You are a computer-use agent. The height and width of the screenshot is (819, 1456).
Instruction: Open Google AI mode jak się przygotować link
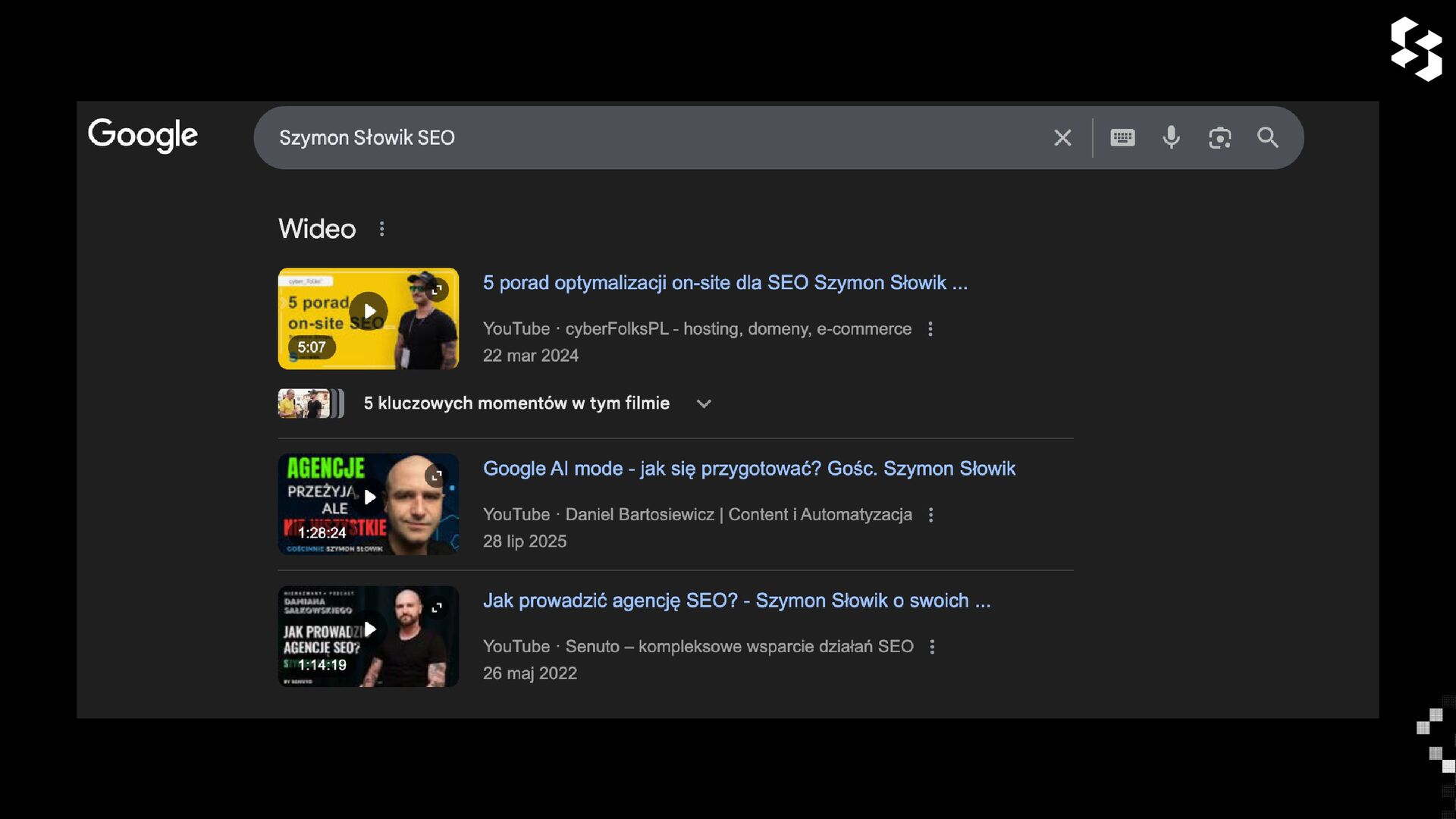(x=748, y=469)
